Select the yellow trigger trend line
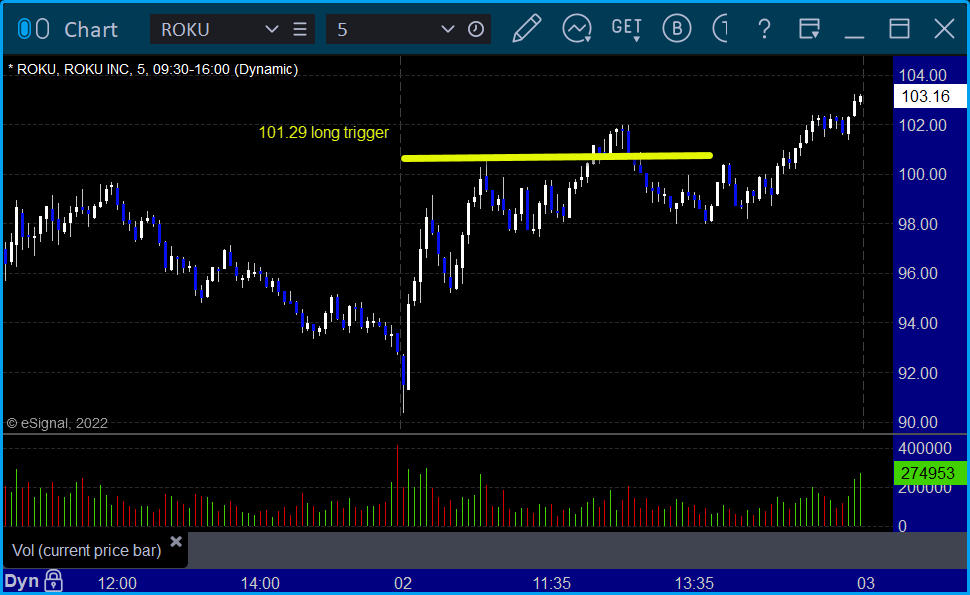 pyautogui.click(x=557, y=157)
